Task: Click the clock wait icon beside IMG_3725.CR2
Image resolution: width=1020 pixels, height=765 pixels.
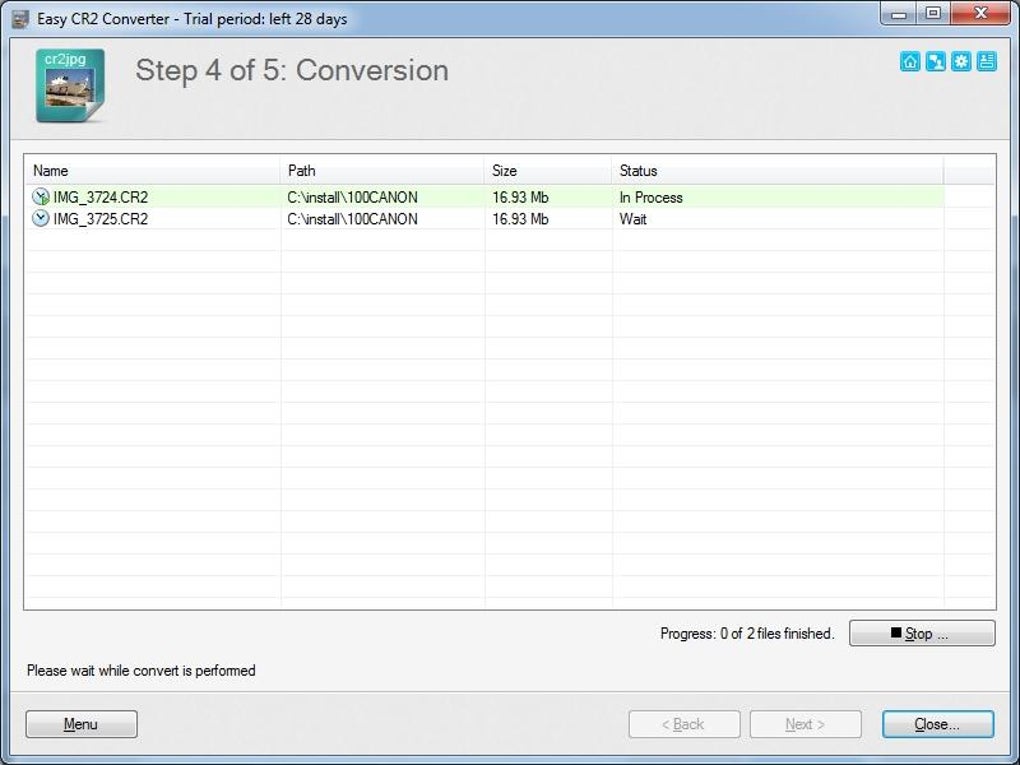Action: point(40,219)
